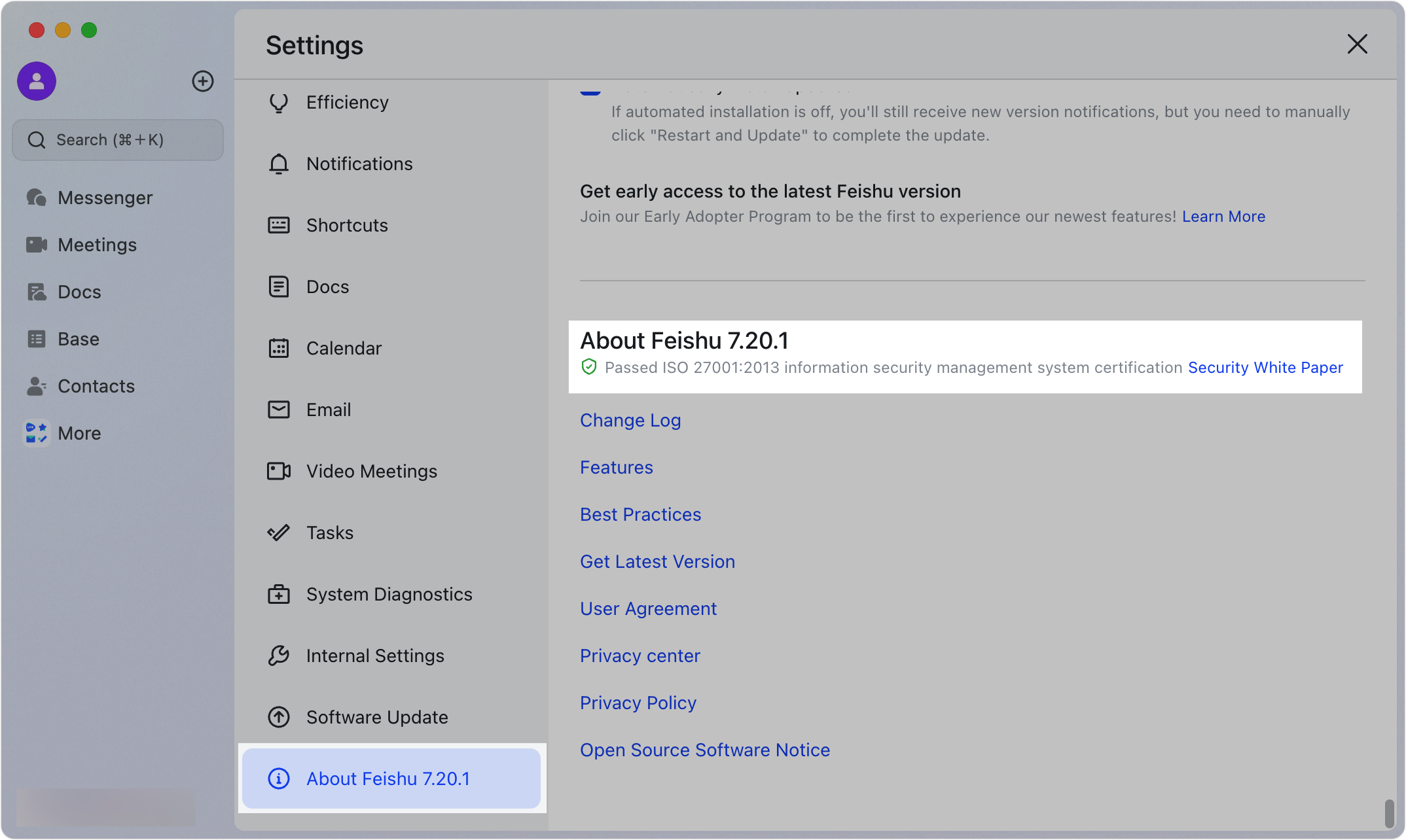Click the Shortcuts keyboard icon
This screenshot has width=1406, height=840.
(279, 225)
